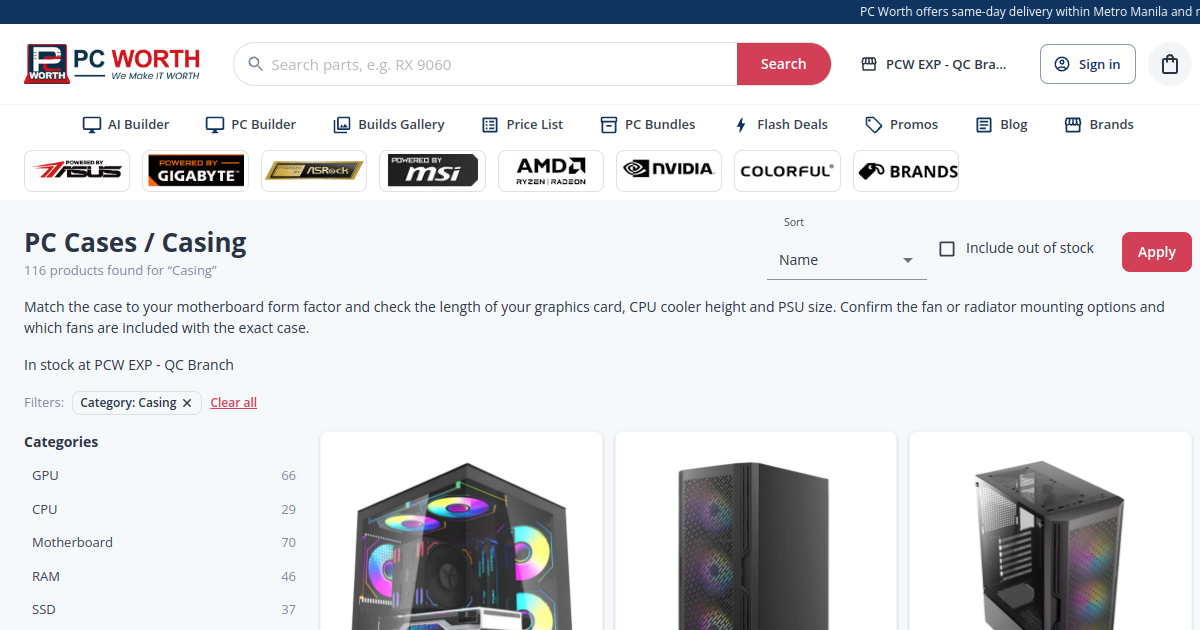Open the Gigabyte brand logo
1200x630 pixels.
[195, 171]
